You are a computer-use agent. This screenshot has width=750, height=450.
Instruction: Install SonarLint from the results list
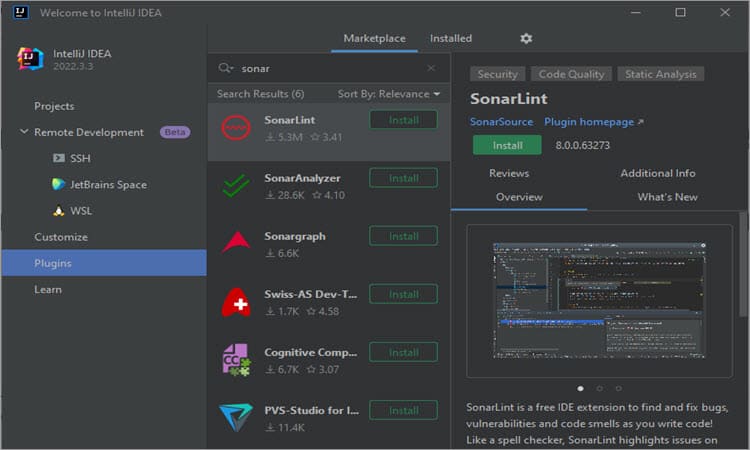click(x=403, y=120)
